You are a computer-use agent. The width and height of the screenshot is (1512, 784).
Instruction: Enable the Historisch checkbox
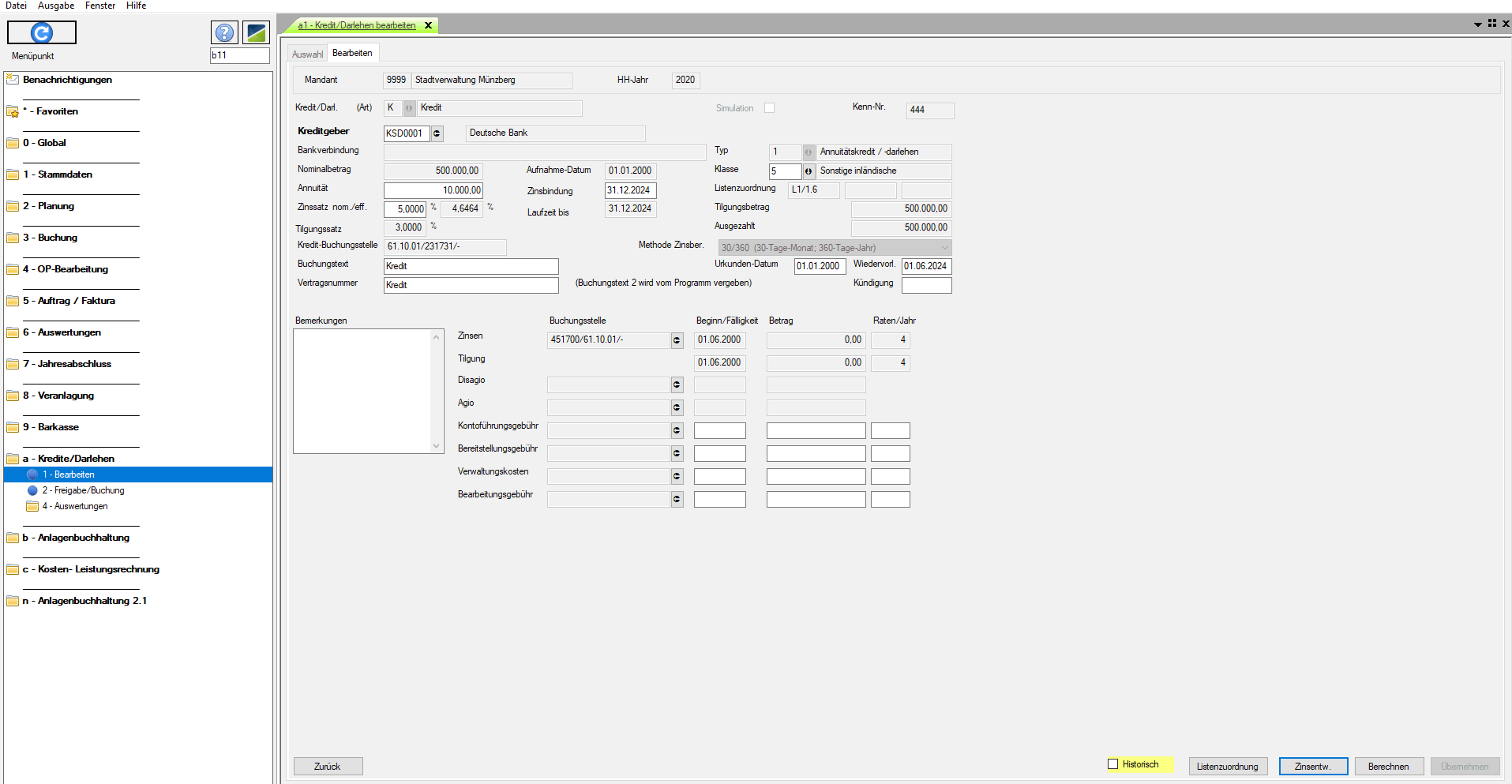tap(1113, 764)
